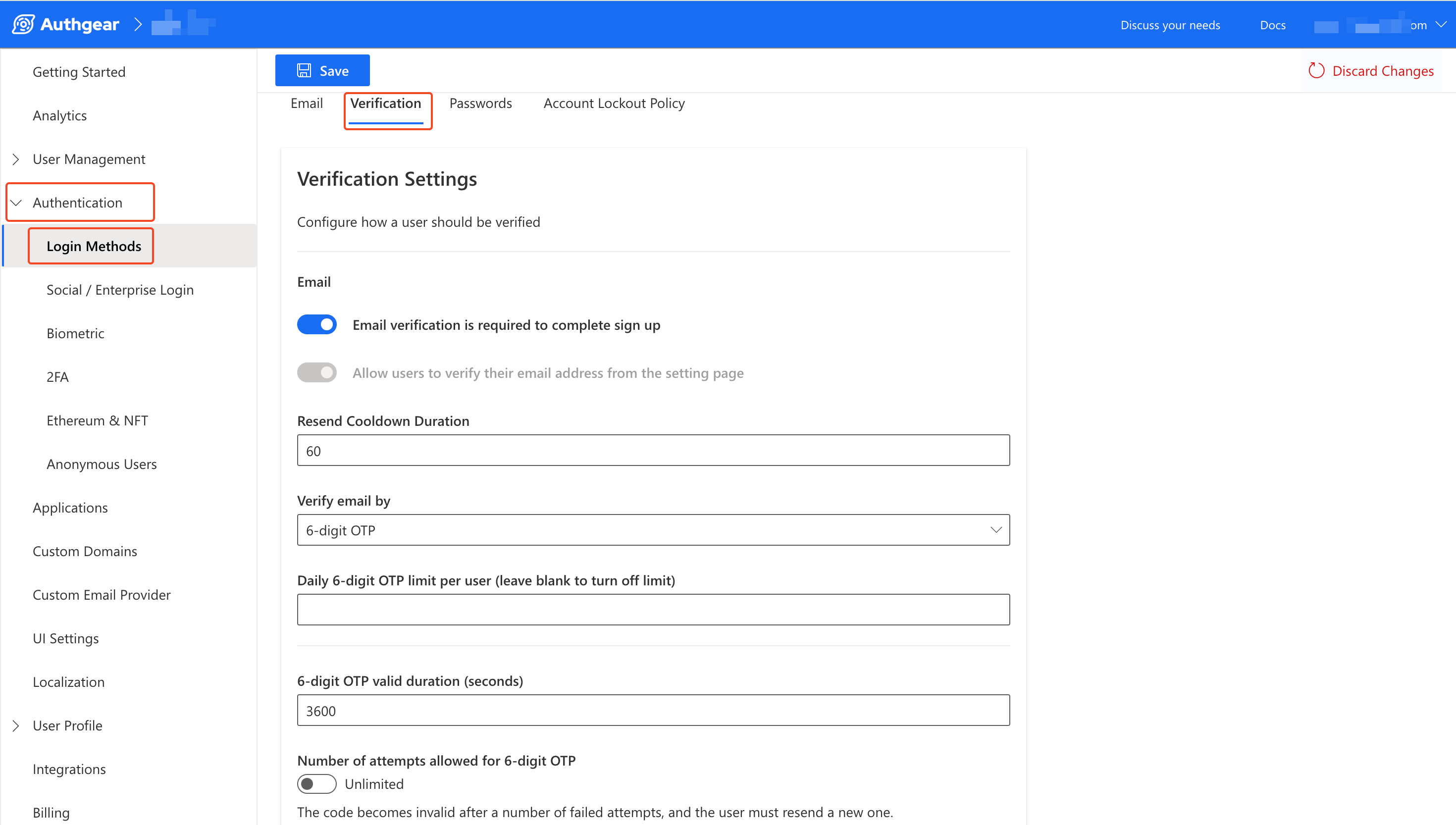Click the Daily 6-digit OTP limit field
The width and height of the screenshot is (1456, 825).
[653, 610]
